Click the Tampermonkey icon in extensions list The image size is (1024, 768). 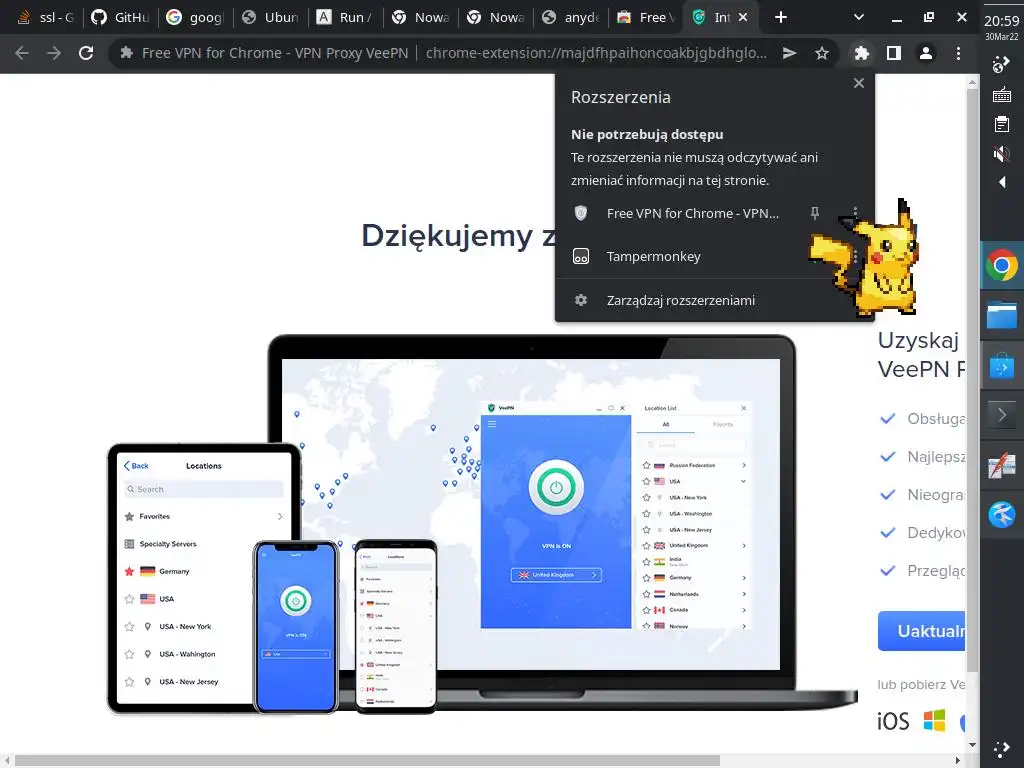tap(581, 256)
